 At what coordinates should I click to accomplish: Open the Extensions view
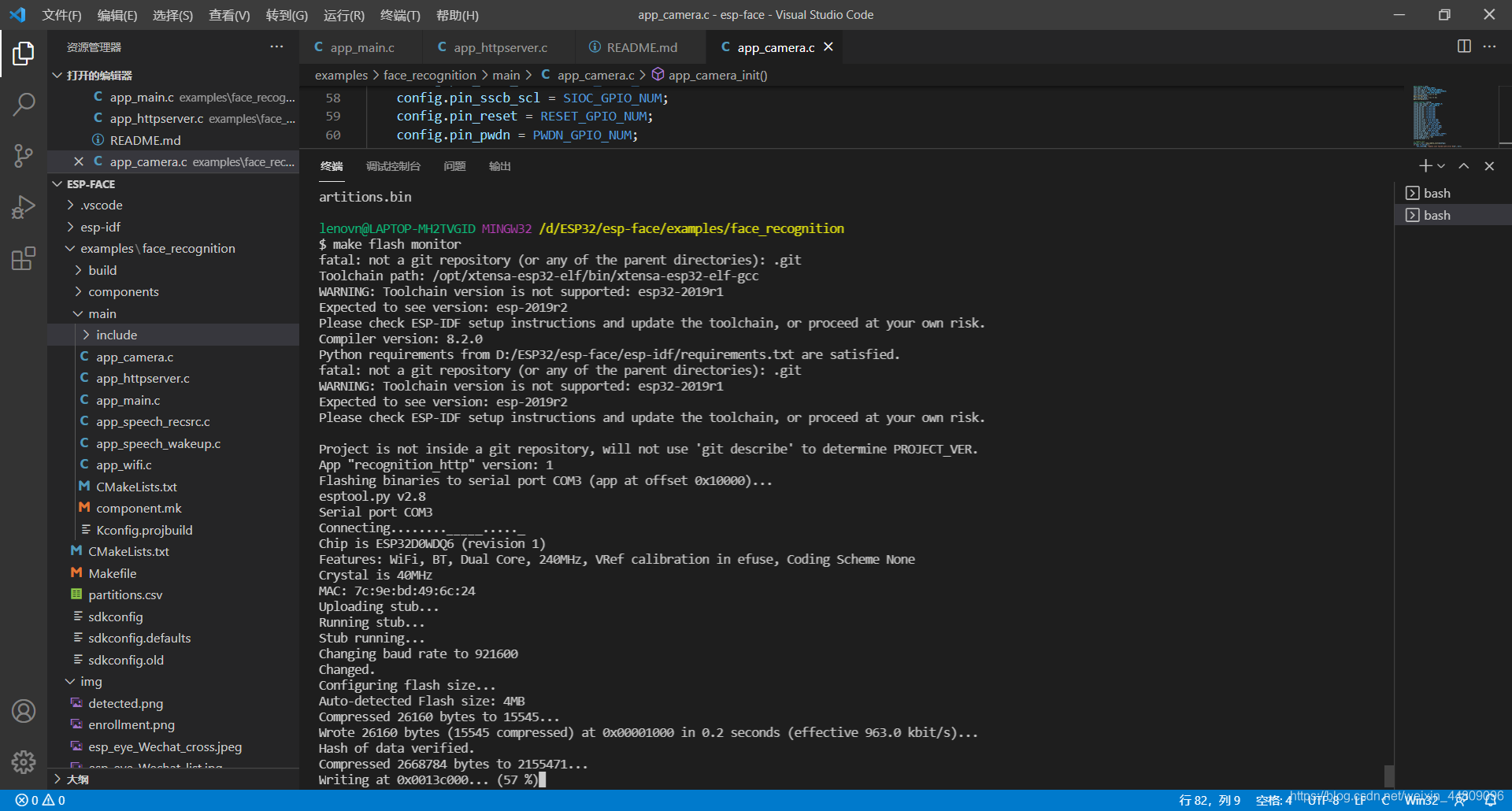(x=24, y=258)
